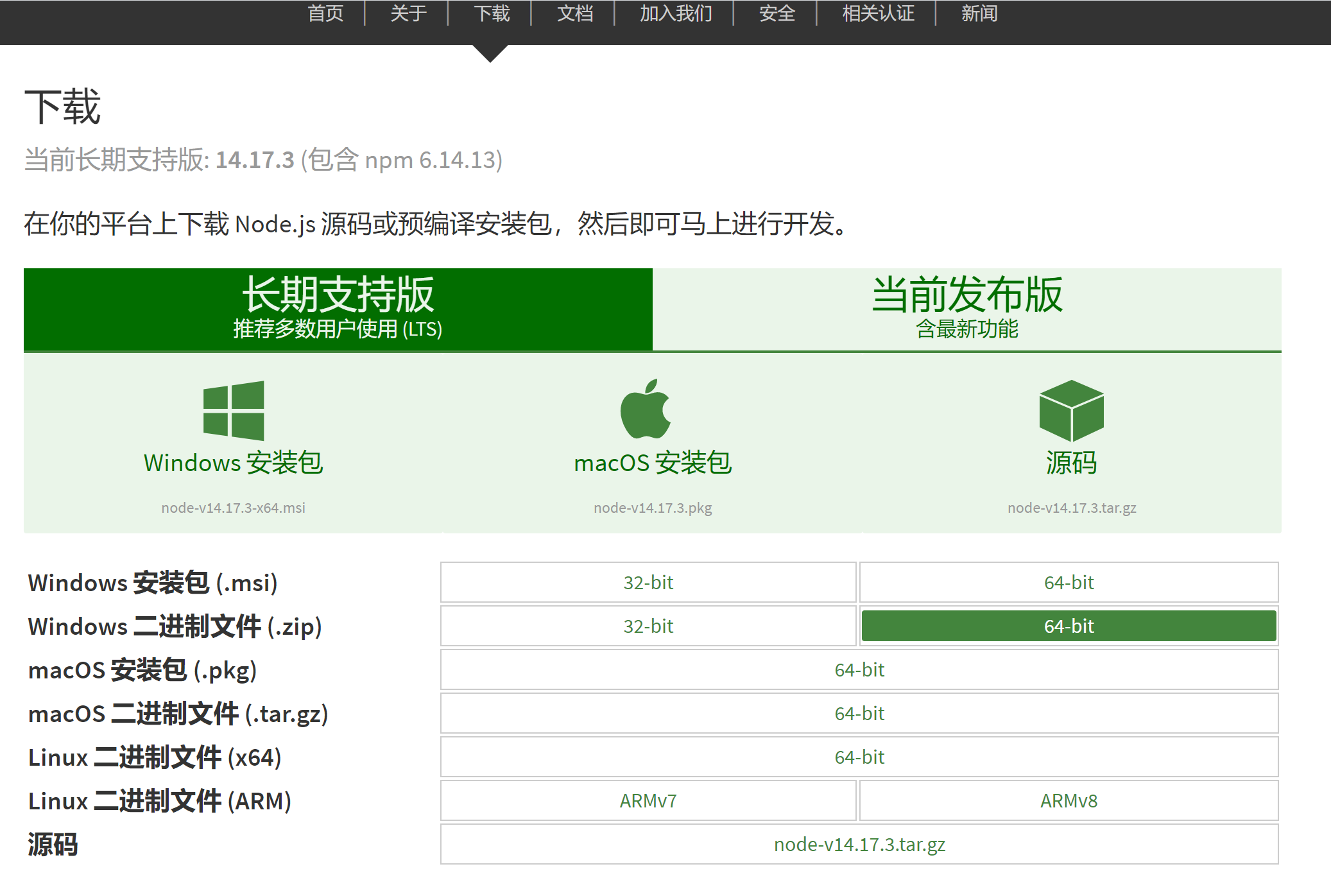
Task: Click the macOS 二进制文件 (.tar.gz) row label
Action: [x=178, y=714]
